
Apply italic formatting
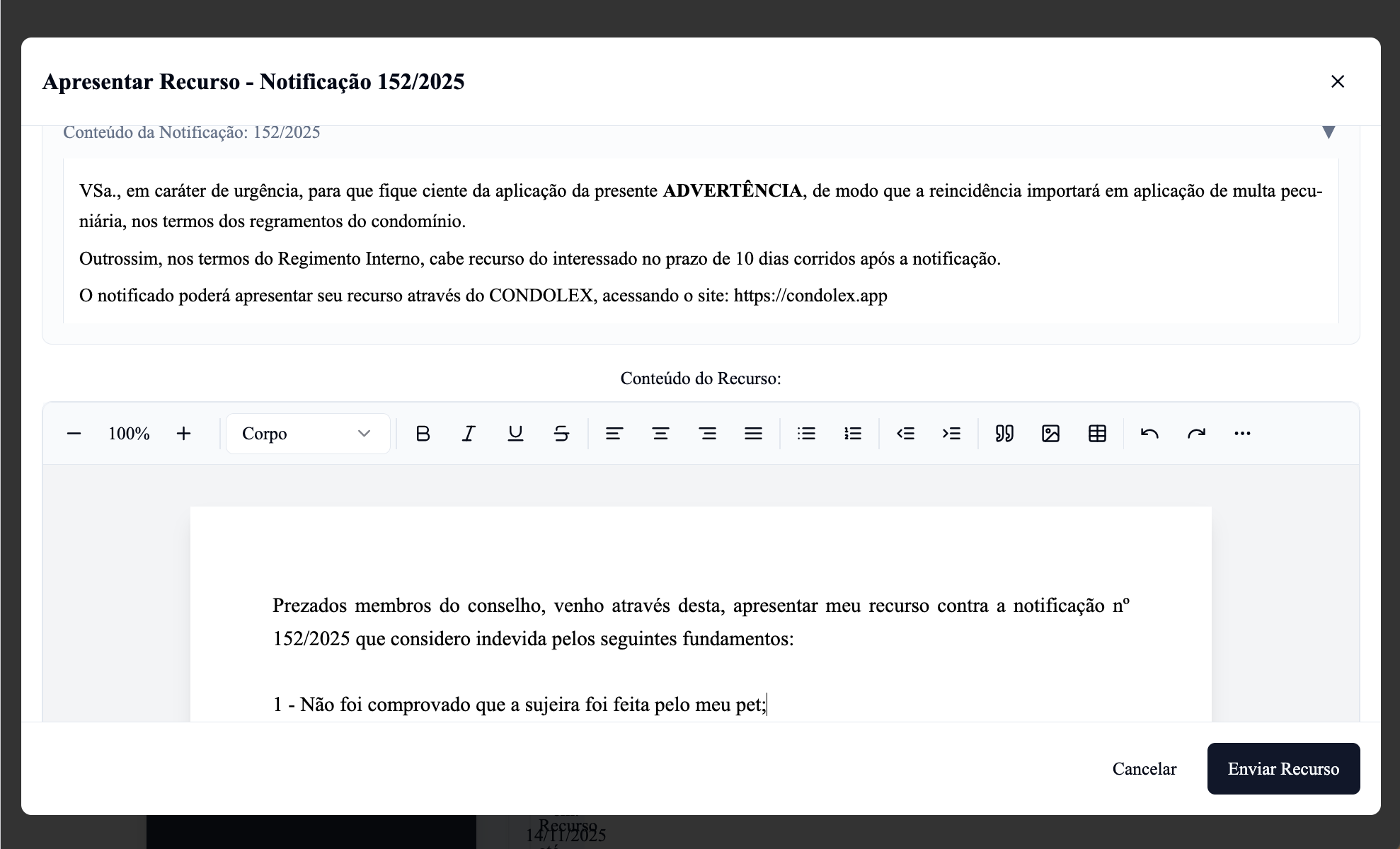pos(468,434)
